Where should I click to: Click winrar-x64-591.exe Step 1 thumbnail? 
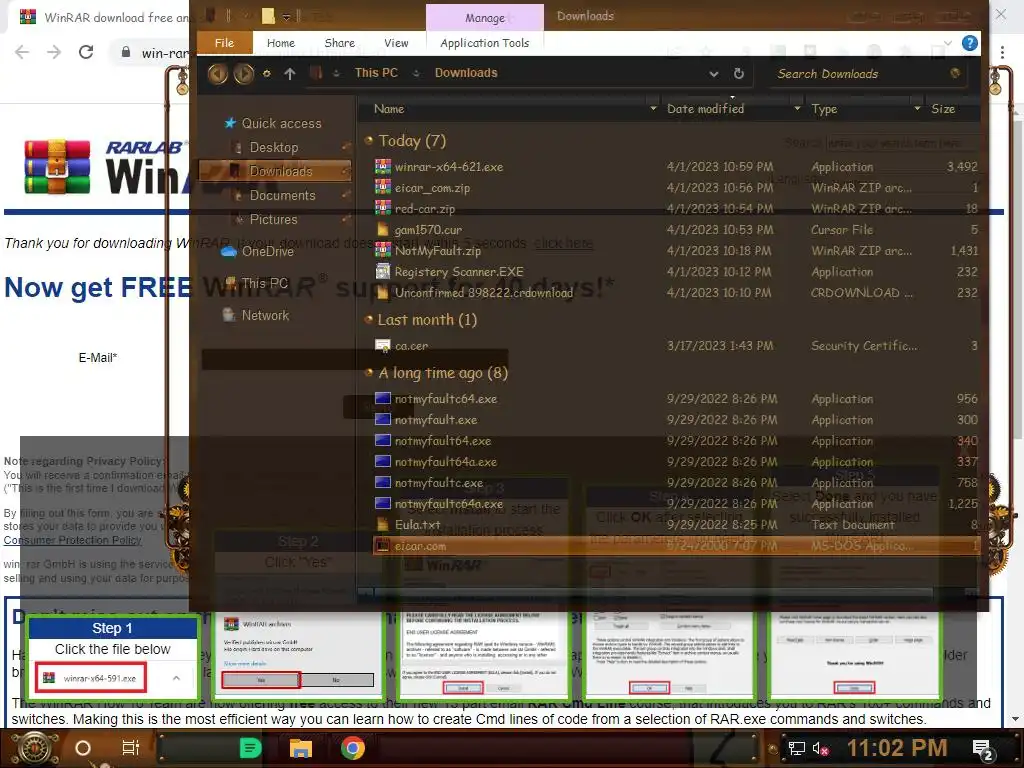[91, 678]
